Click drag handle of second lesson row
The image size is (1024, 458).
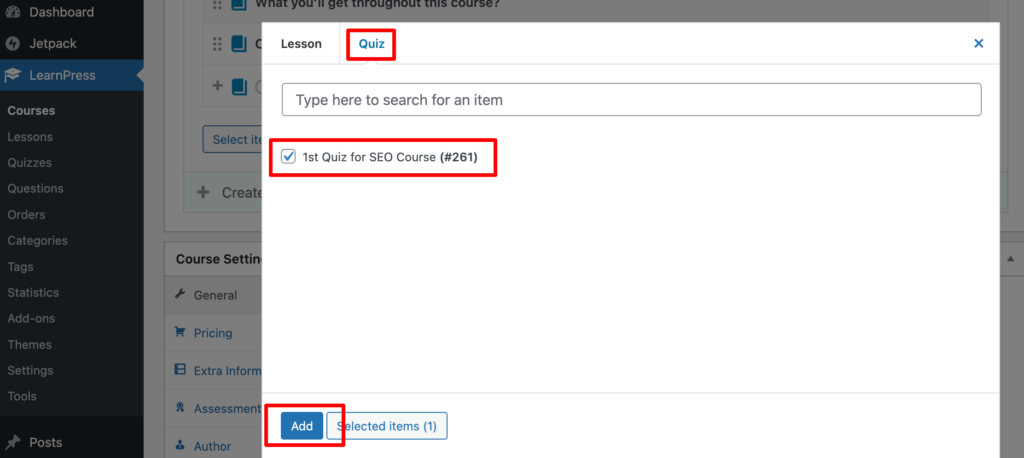point(218,44)
